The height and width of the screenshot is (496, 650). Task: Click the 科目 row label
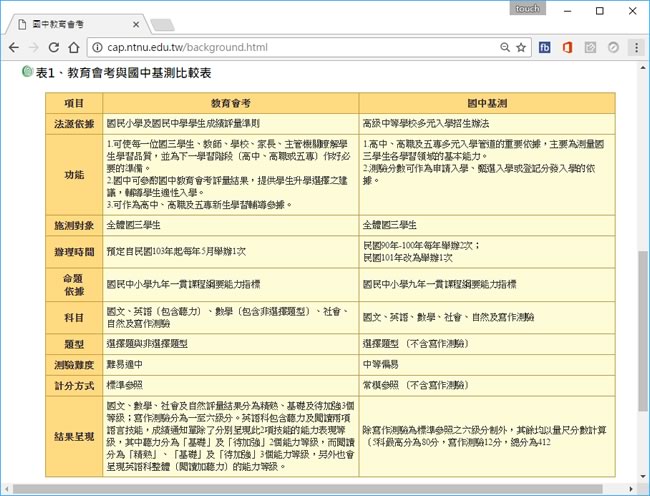pyautogui.click(x=74, y=317)
